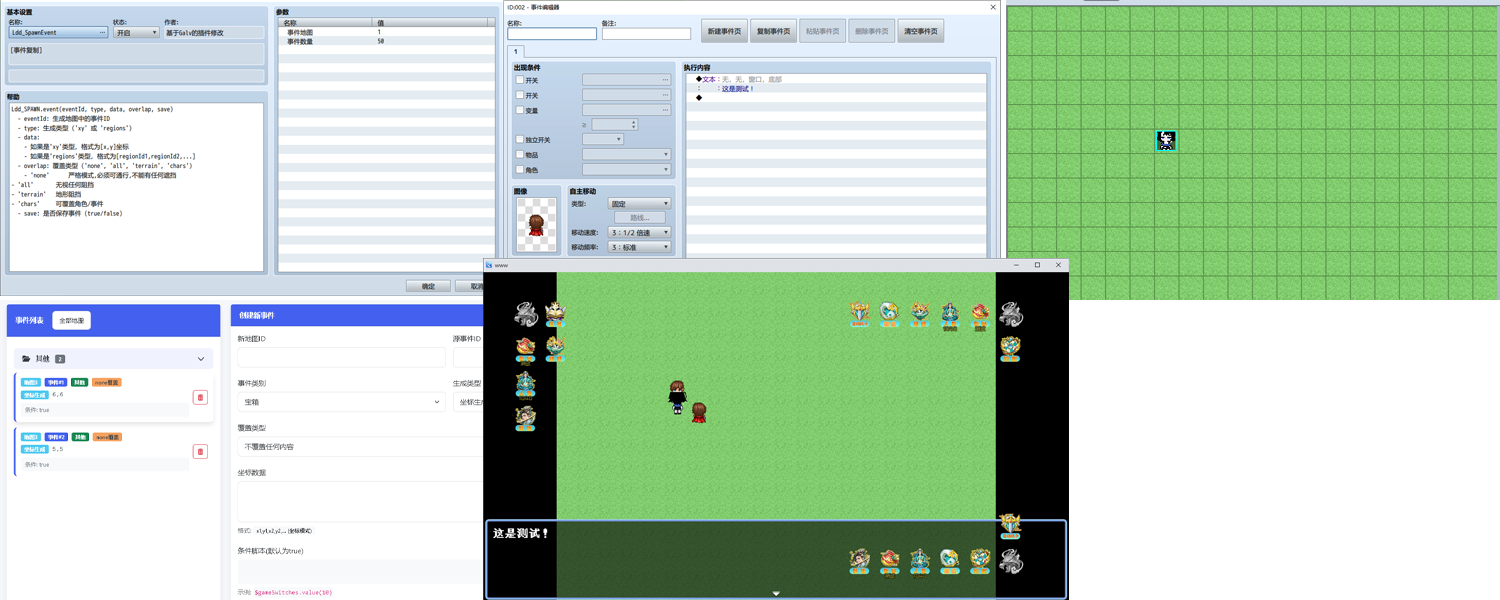This screenshot has width=1500, height=600.
Task: Collapse the 其他 group with its chevron
Action: tap(201, 359)
